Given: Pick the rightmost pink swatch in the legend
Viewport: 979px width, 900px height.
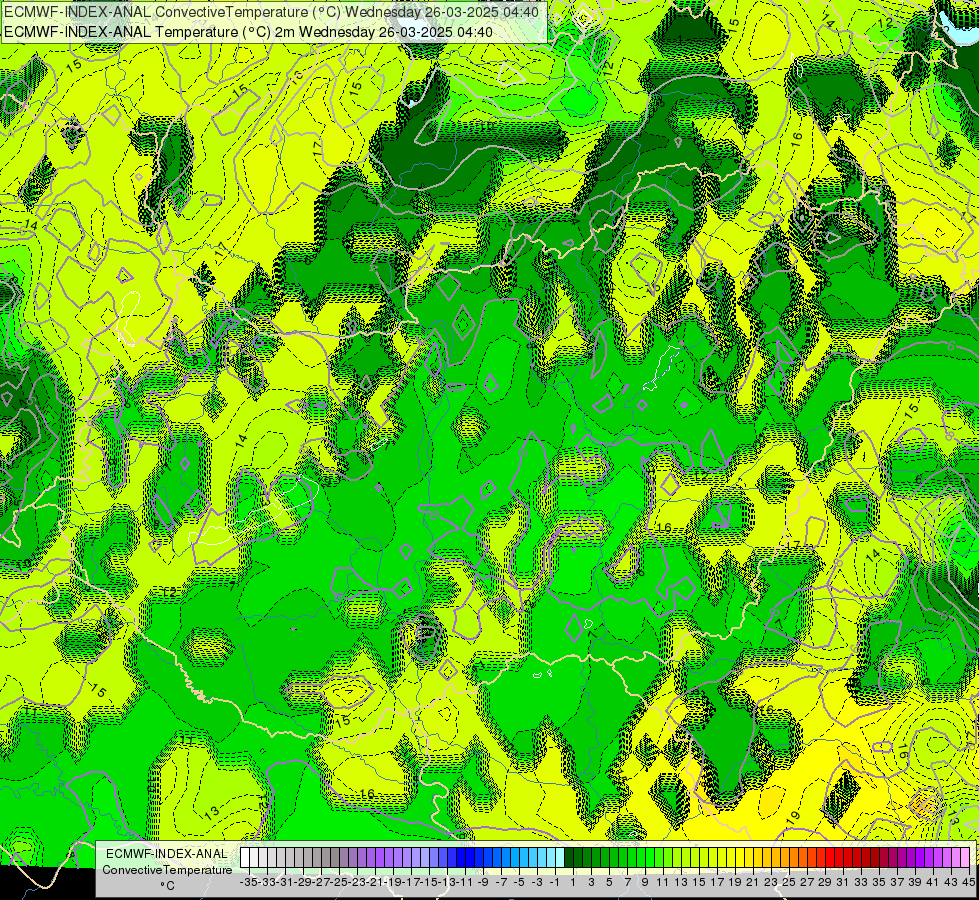Looking at the screenshot, I should tap(965, 858).
